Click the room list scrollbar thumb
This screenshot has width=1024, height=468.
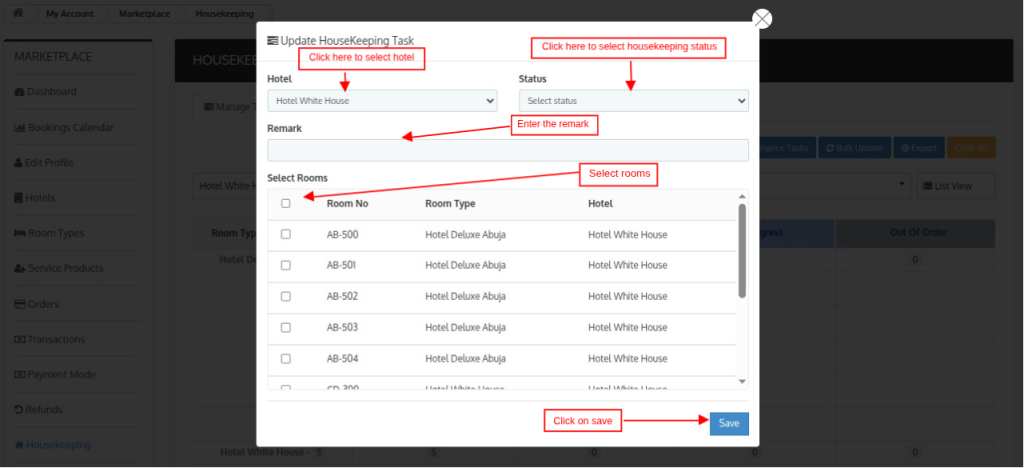[742, 251]
